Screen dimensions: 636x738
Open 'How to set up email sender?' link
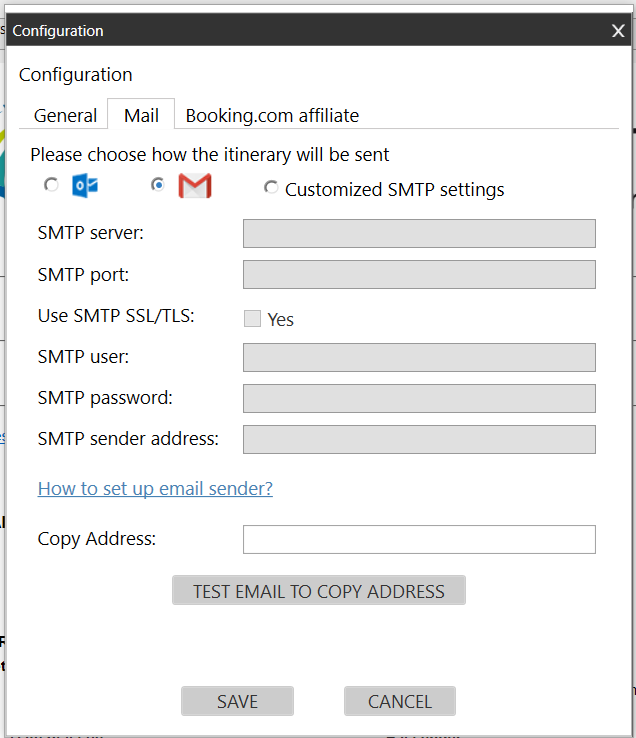[155, 488]
